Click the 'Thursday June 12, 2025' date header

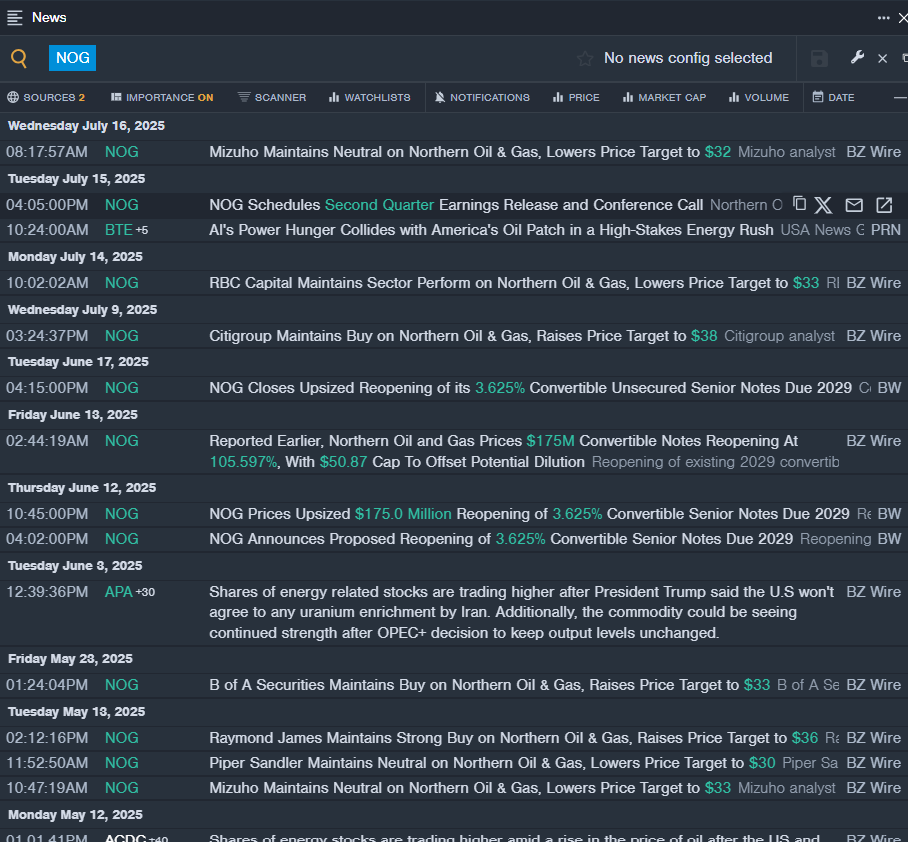(x=82, y=488)
